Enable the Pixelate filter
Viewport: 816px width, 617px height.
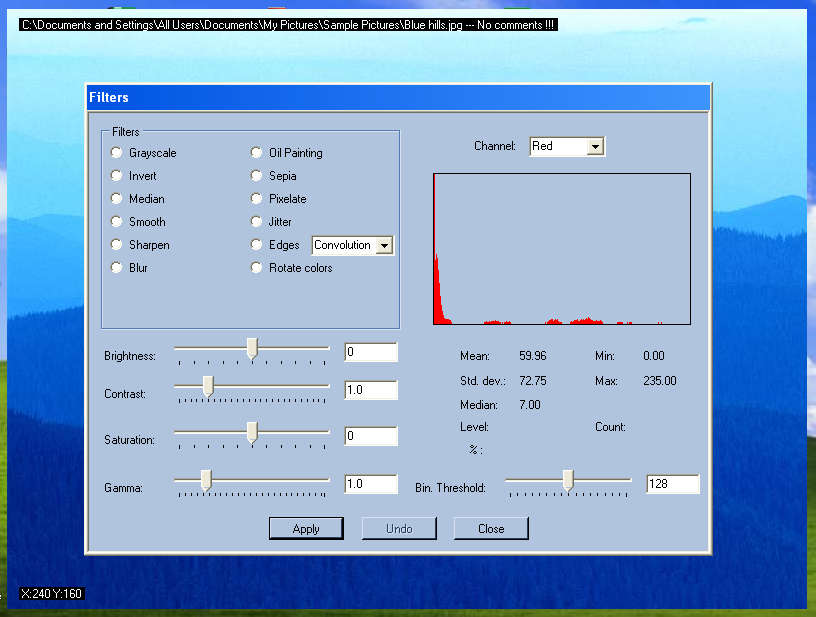[257, 199]
